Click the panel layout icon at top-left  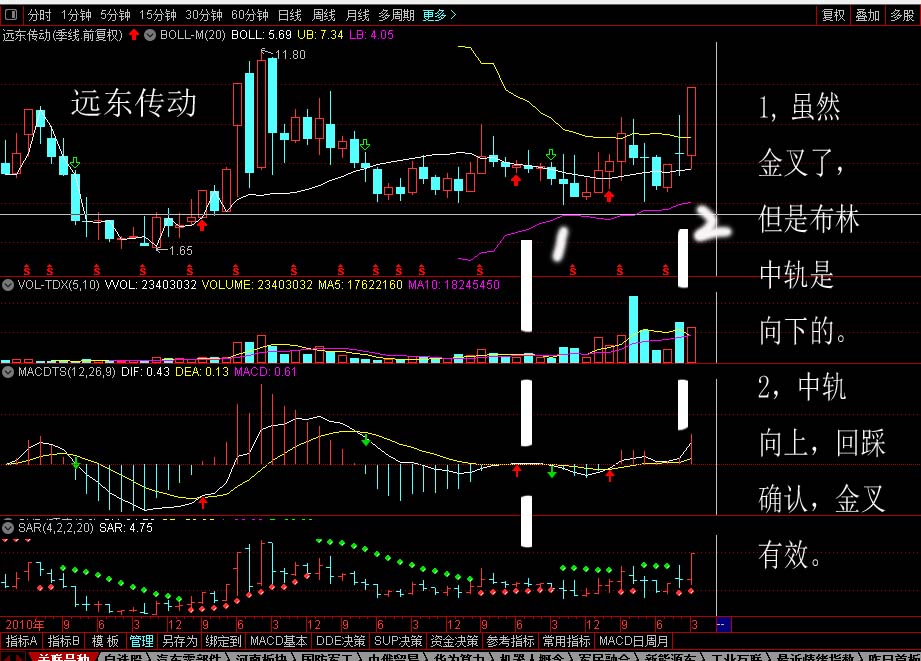[12, 15]
